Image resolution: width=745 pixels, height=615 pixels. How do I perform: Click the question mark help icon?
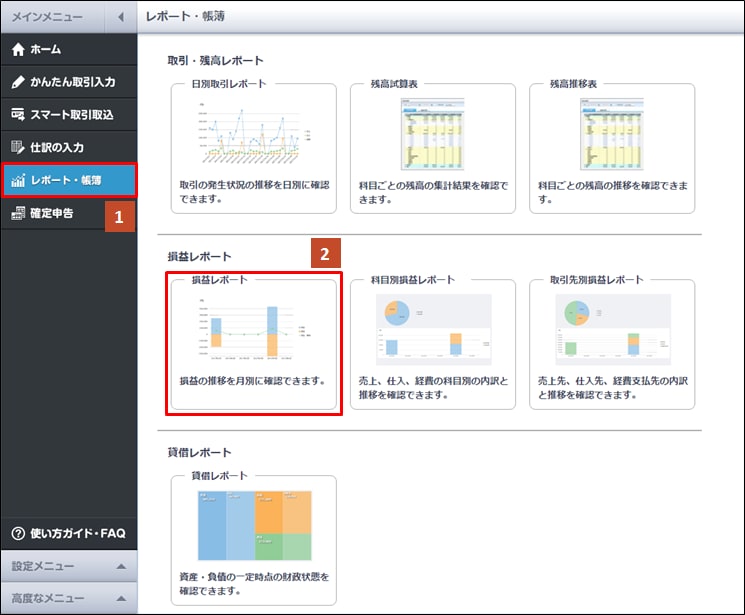[x=17, y=533]
